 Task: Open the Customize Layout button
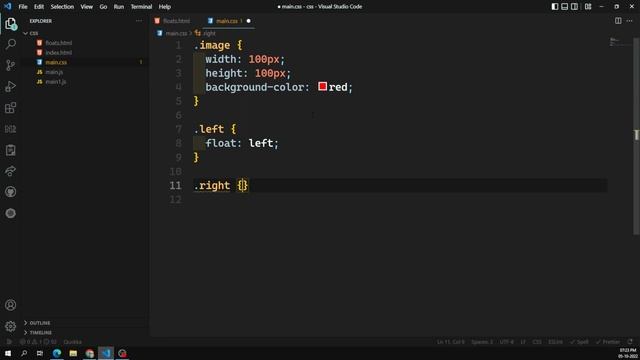click(x=588, y=7)
